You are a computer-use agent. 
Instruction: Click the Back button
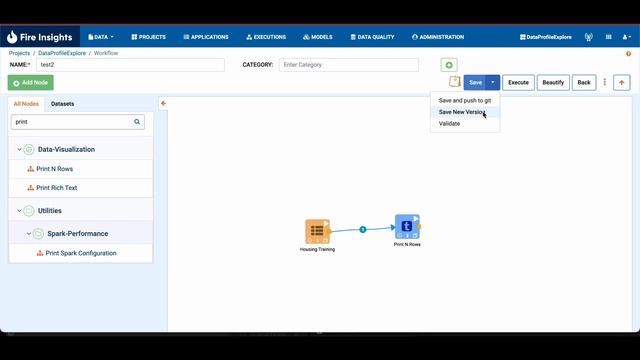[584, 82]
